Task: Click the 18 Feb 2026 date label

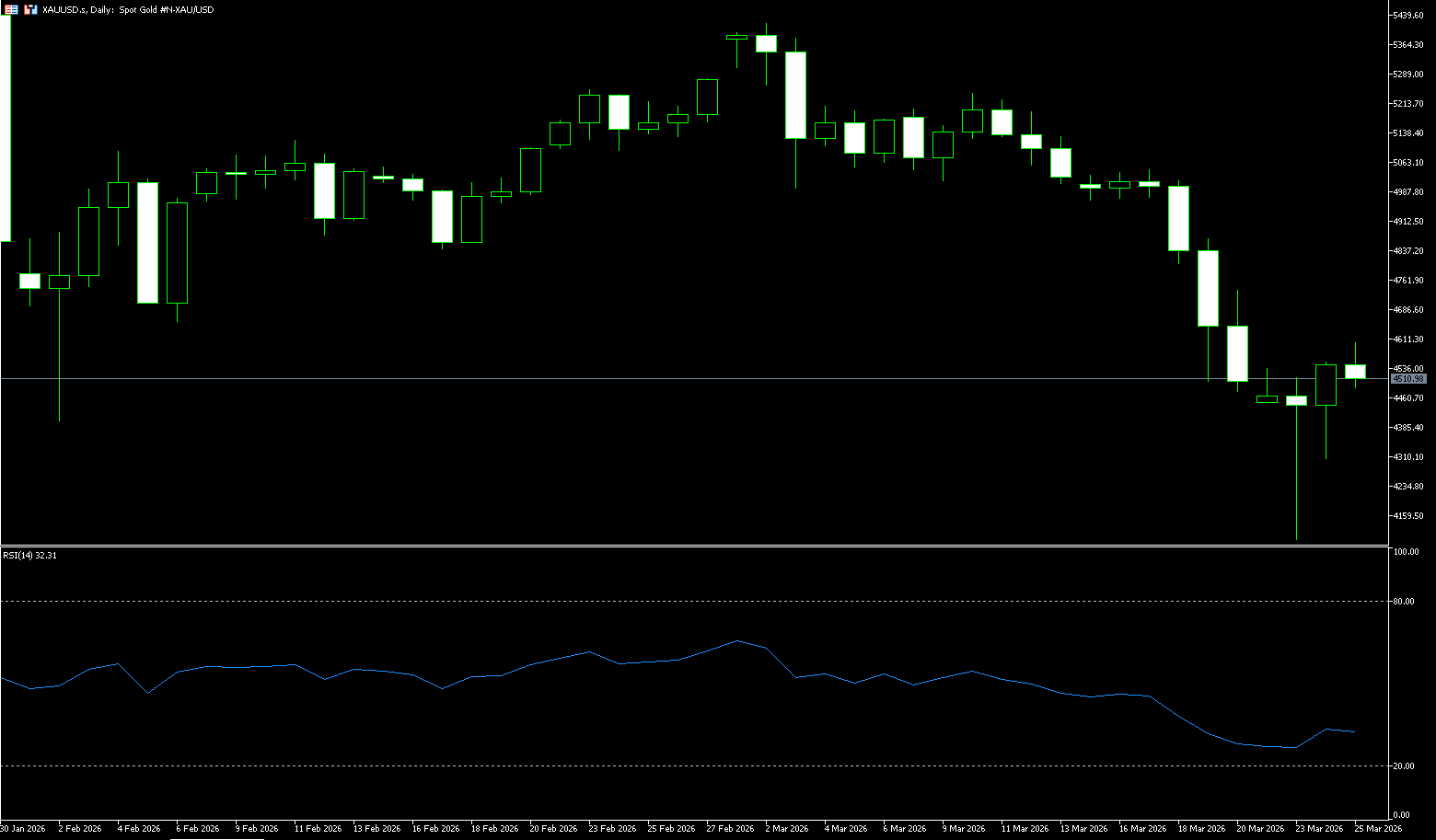Action: click(x=494, y=829)
